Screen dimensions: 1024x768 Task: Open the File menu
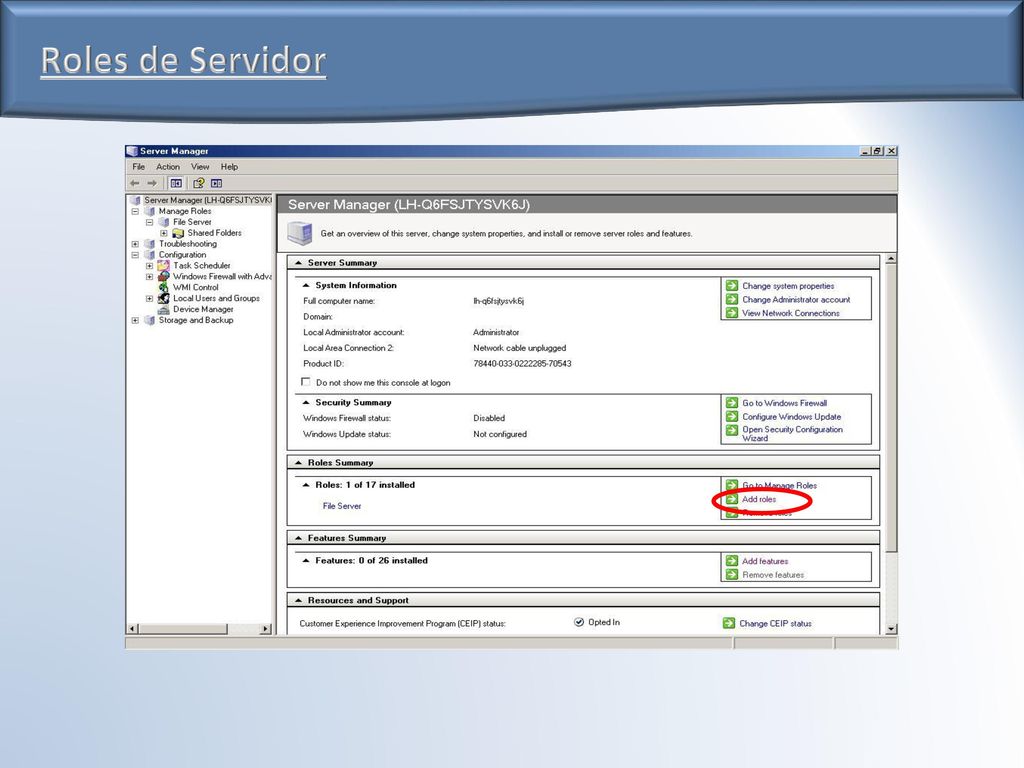click(x=138, y=167)
